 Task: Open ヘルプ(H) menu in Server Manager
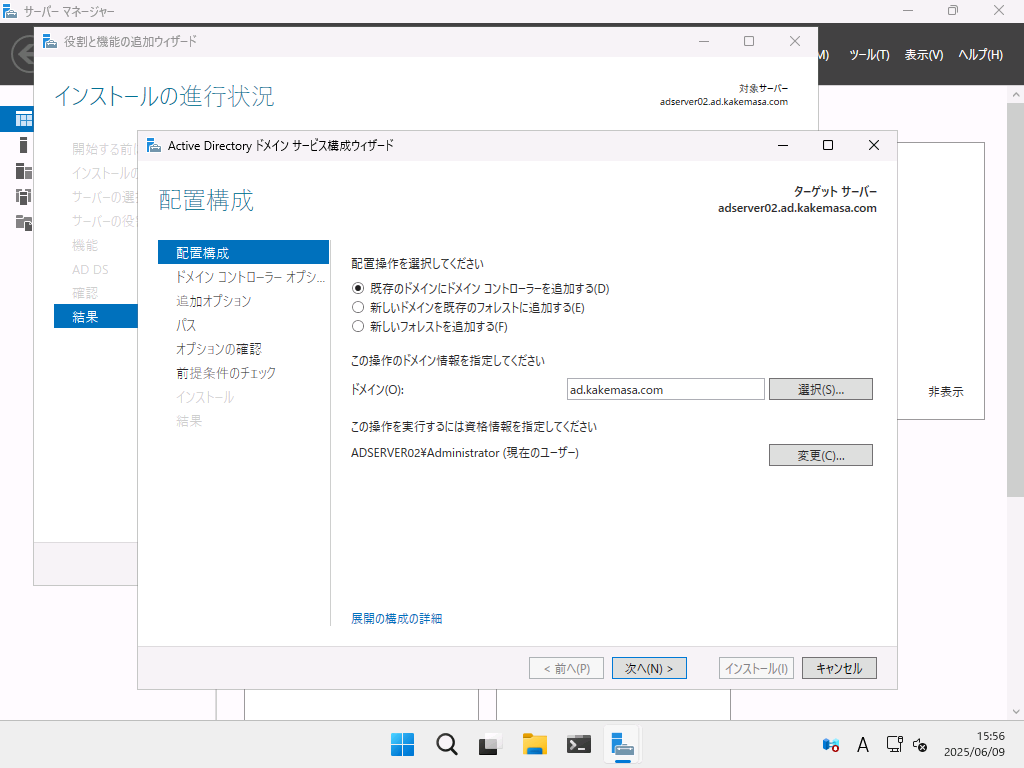coord(980,55)
